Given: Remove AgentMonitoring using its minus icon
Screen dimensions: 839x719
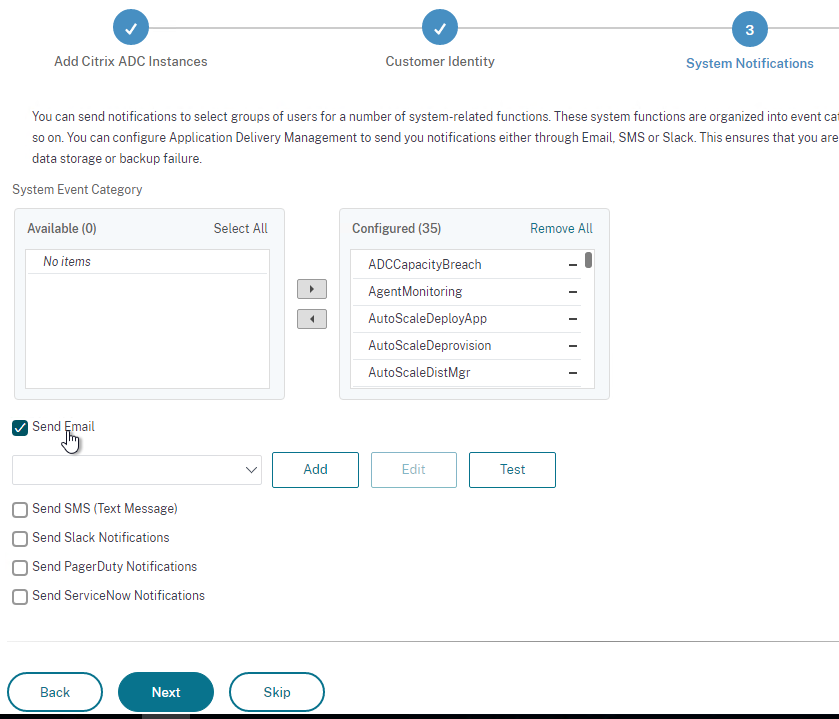Looking at the screenshot, I should coord(573,292).
